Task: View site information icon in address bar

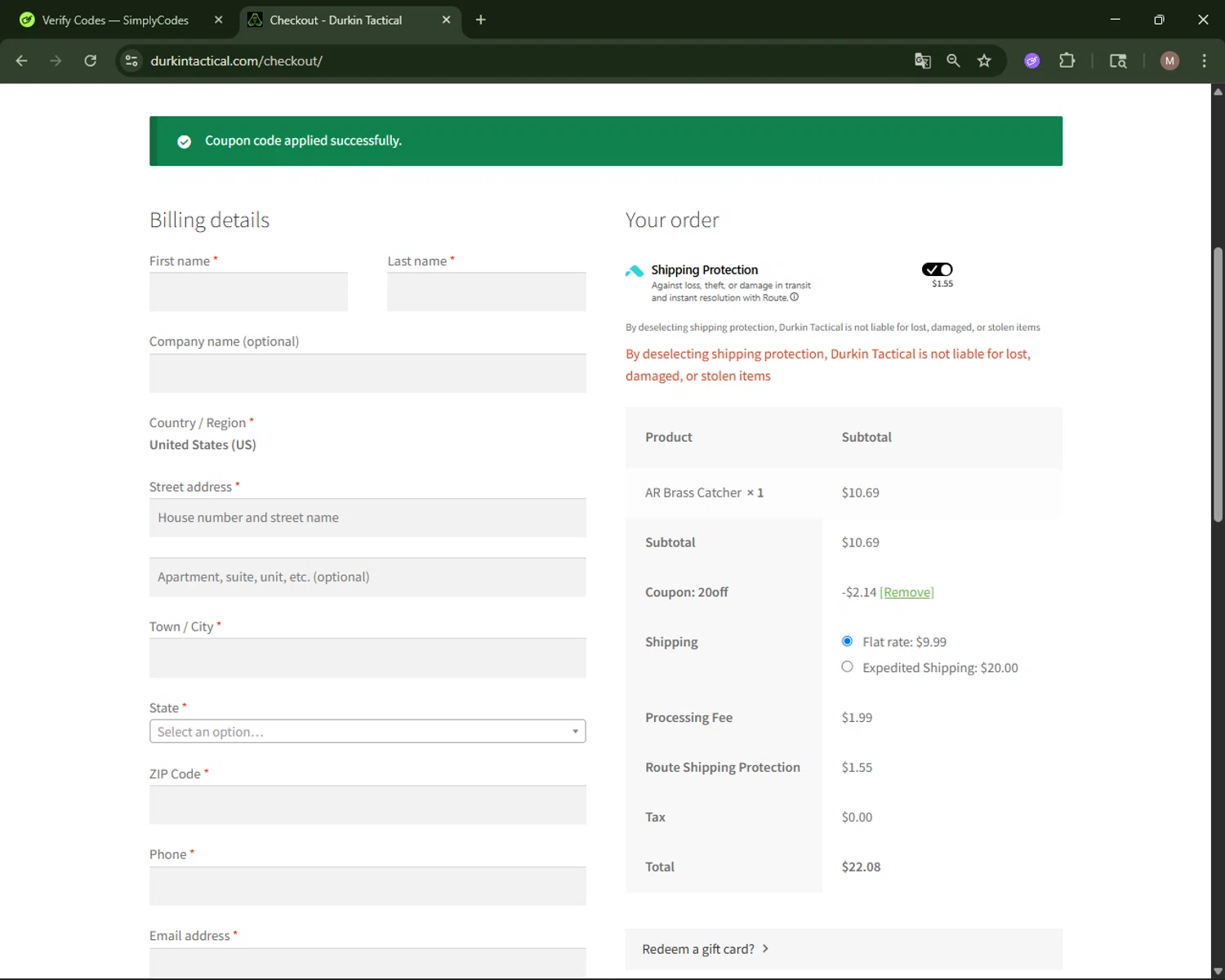Action: (131, 60)
